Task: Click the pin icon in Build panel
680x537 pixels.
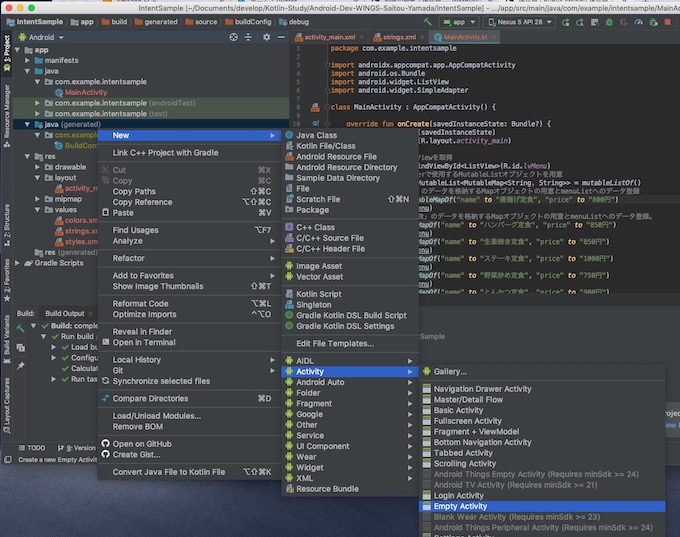Action: [20, 366]
